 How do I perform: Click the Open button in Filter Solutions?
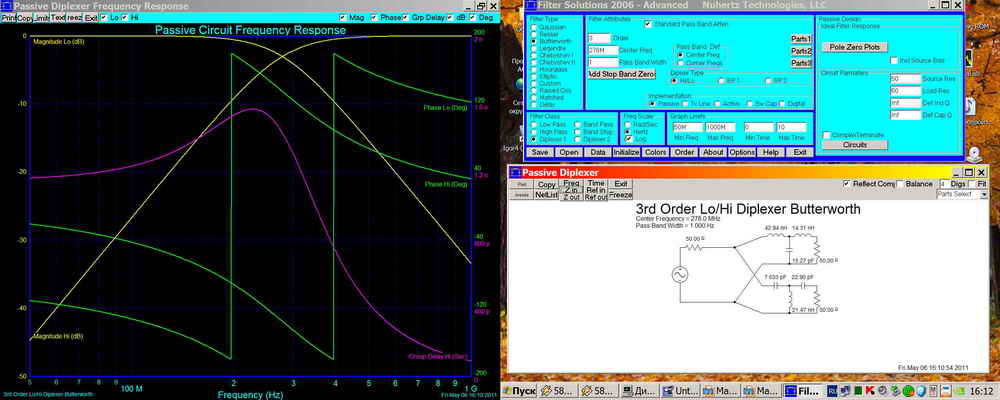coord(569,152)
